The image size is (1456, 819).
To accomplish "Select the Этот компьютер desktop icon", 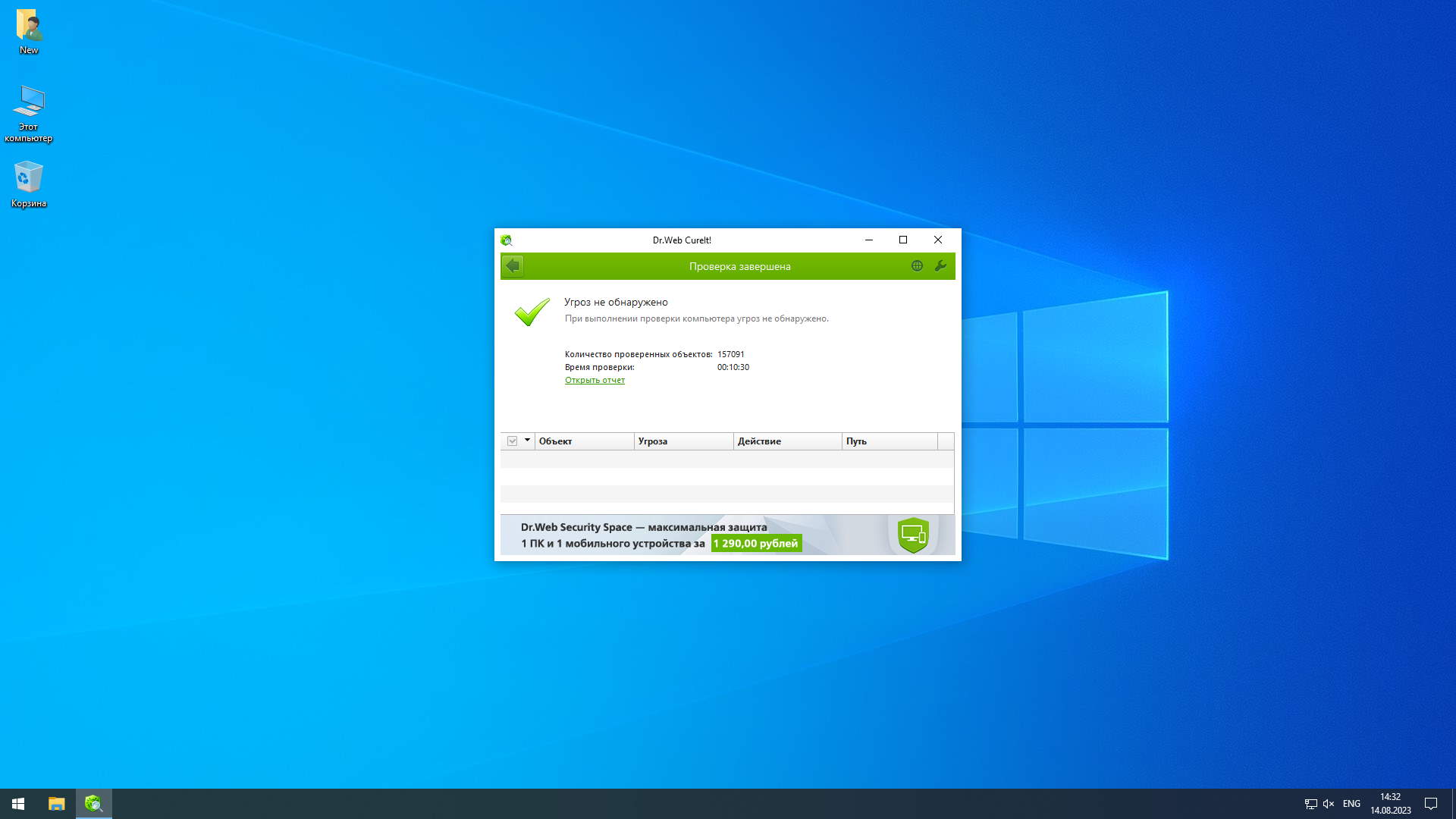I will [x=29, y=112].
